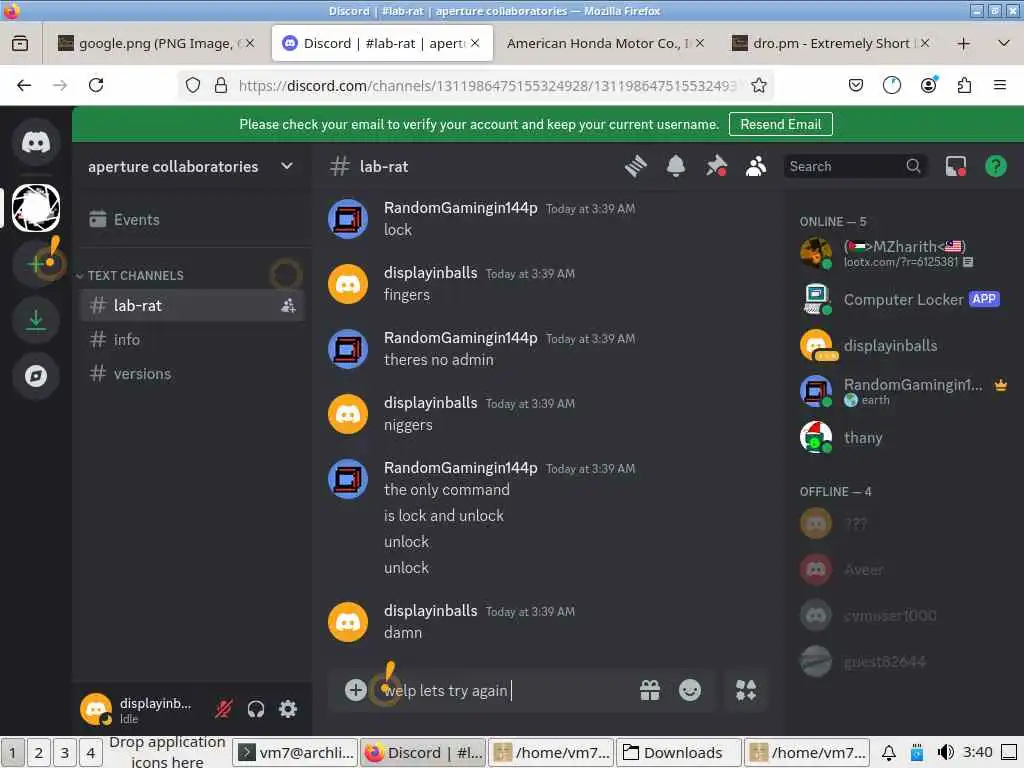Open Firefox application hamburger menu

coord(1000,86)
